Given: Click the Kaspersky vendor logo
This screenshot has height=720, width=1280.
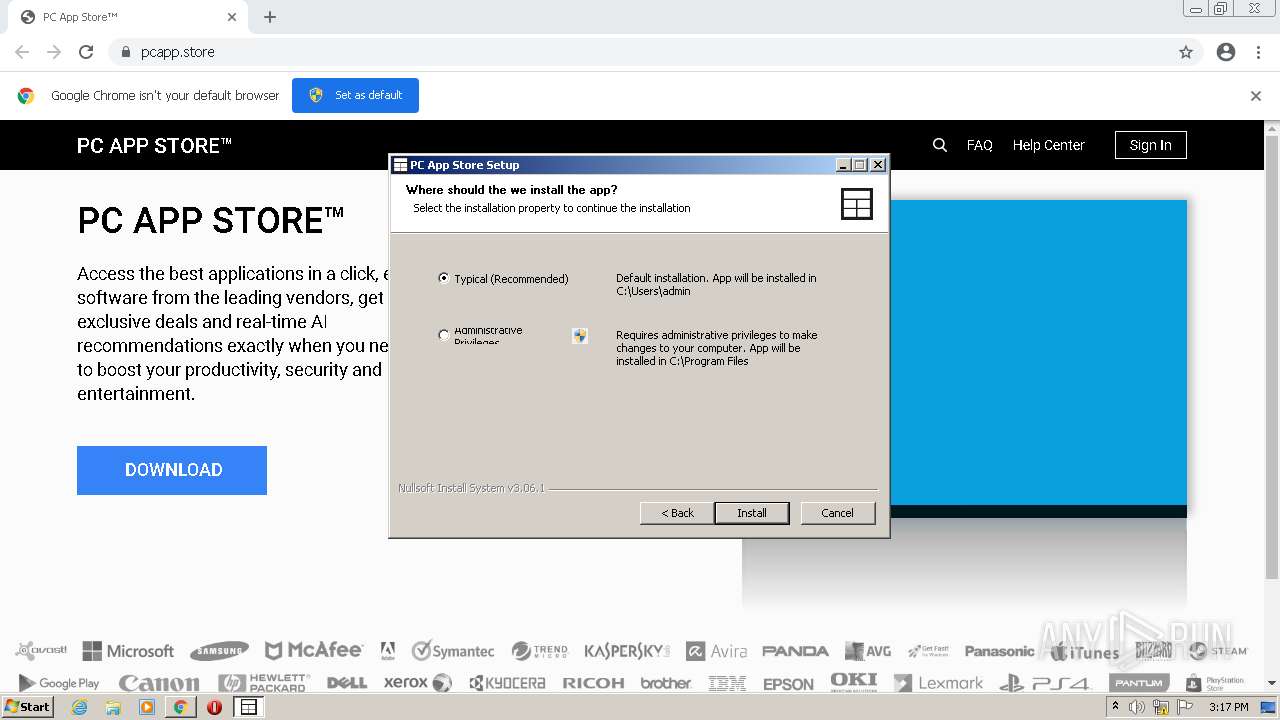Looking at the screenshot, I should pyautogui.click(x=627, y=651).
